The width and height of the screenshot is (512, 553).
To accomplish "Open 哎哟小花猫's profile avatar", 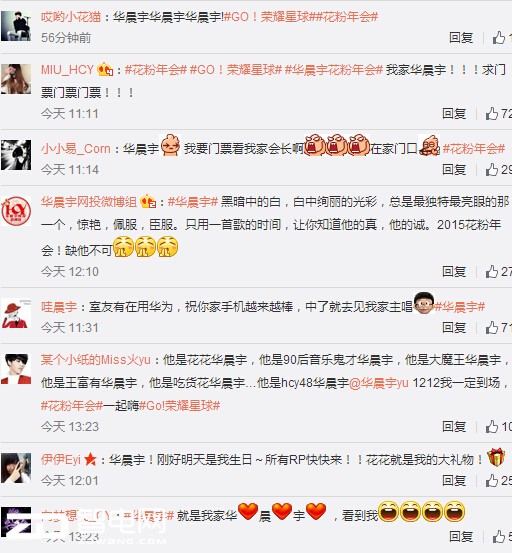I will (16, 26).
